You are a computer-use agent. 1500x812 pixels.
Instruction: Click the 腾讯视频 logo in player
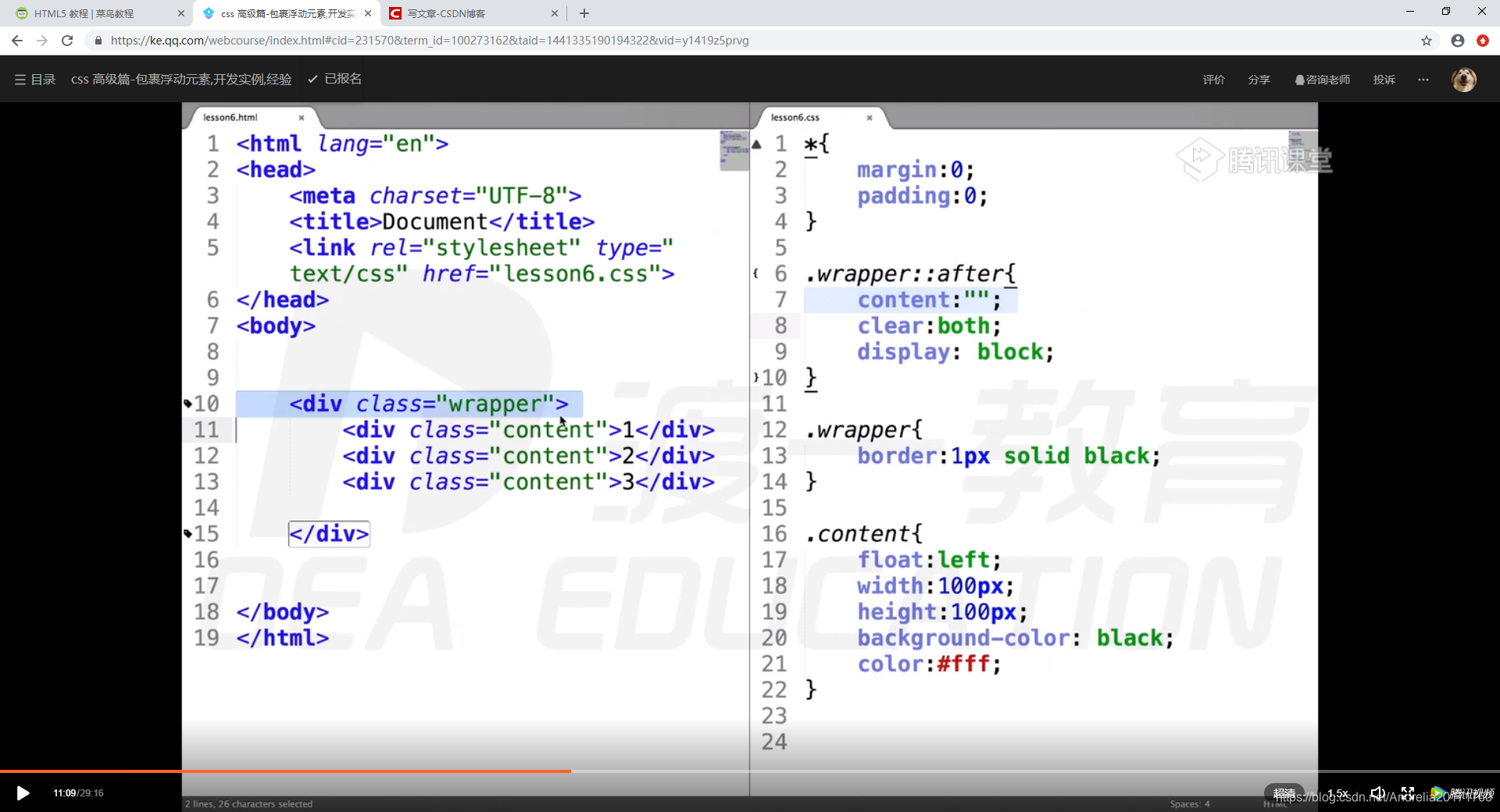pos(1462,794)
